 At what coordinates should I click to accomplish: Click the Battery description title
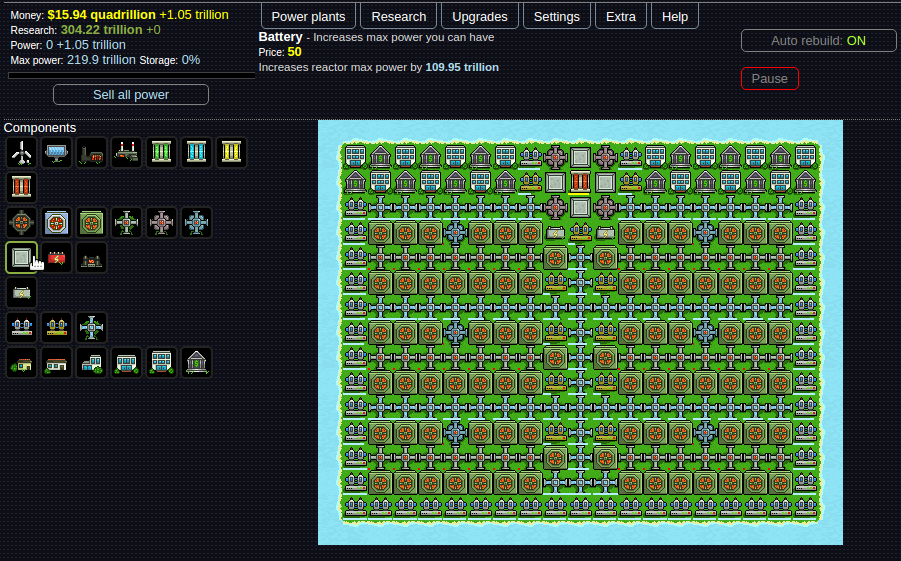280,37
